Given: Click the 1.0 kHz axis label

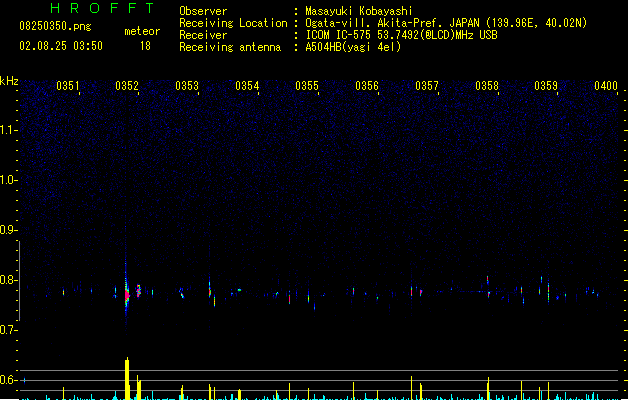Looking at the screenshot, I should coord(8,180).
